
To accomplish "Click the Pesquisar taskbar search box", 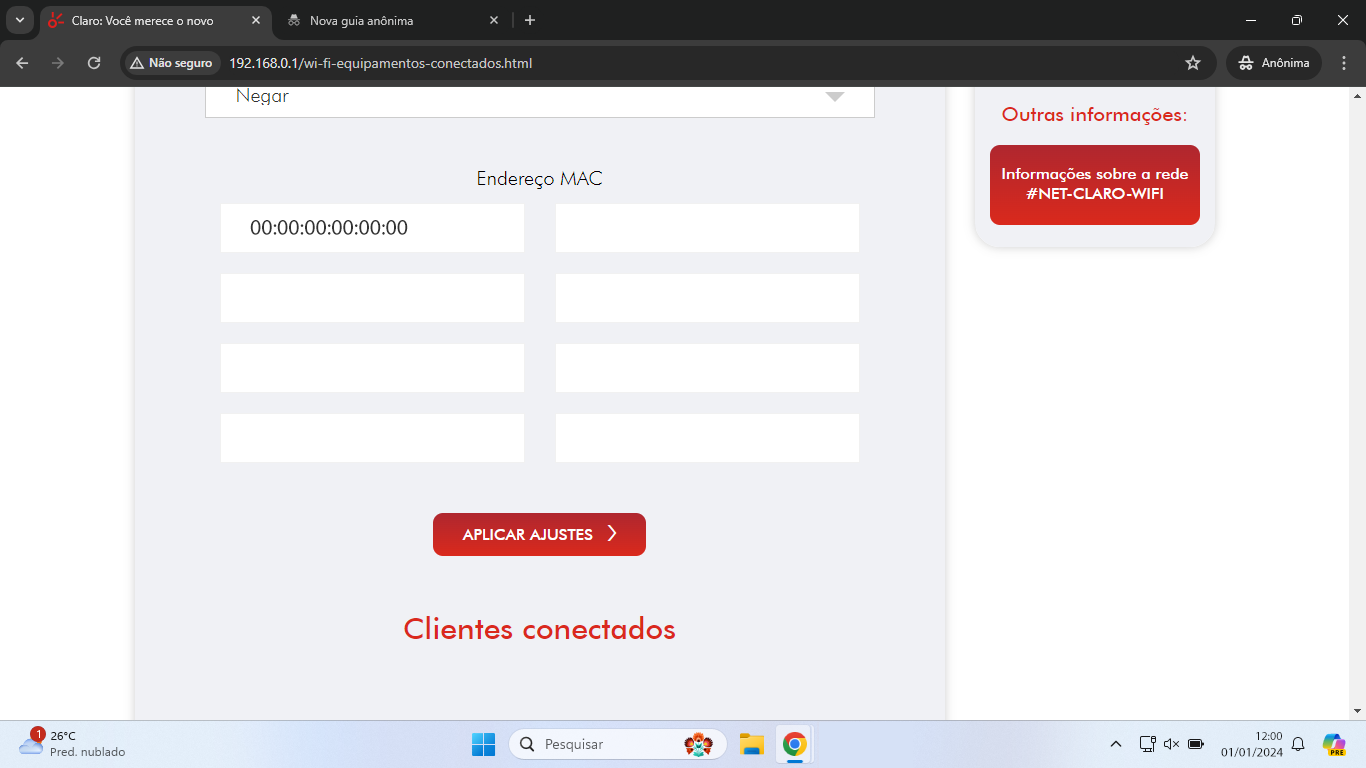I will [618, 744].
